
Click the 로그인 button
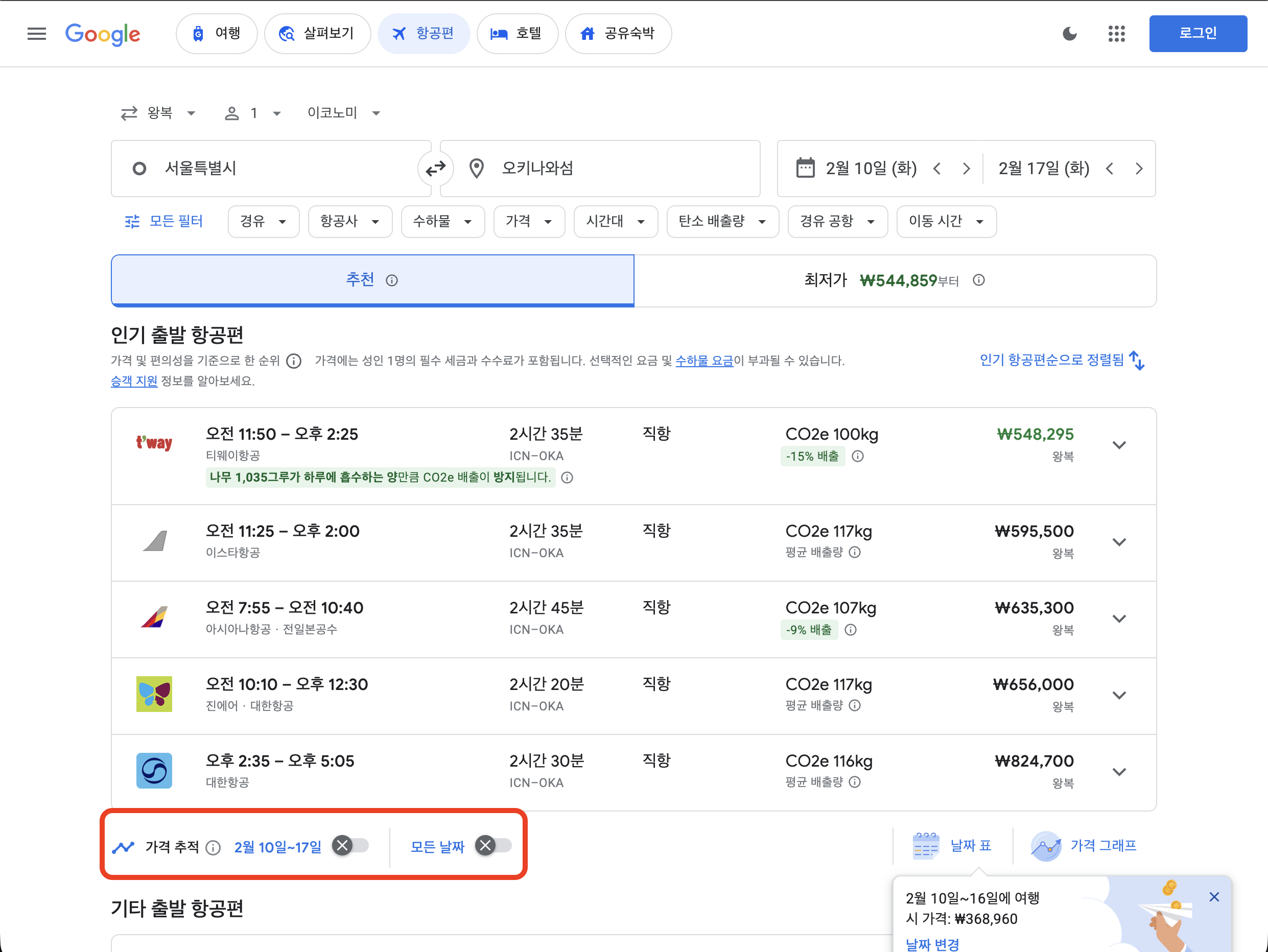pyautogui.click(x=1197, y=33)
